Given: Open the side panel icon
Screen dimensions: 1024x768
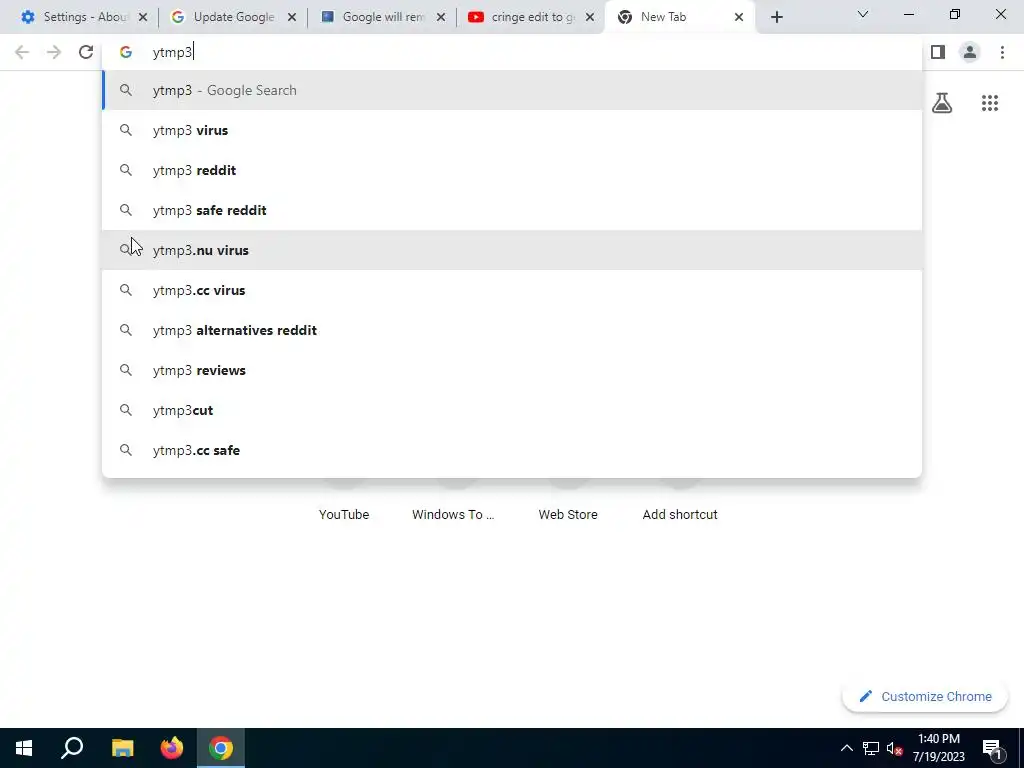Looking at the screenshot, I should [938, 52].
